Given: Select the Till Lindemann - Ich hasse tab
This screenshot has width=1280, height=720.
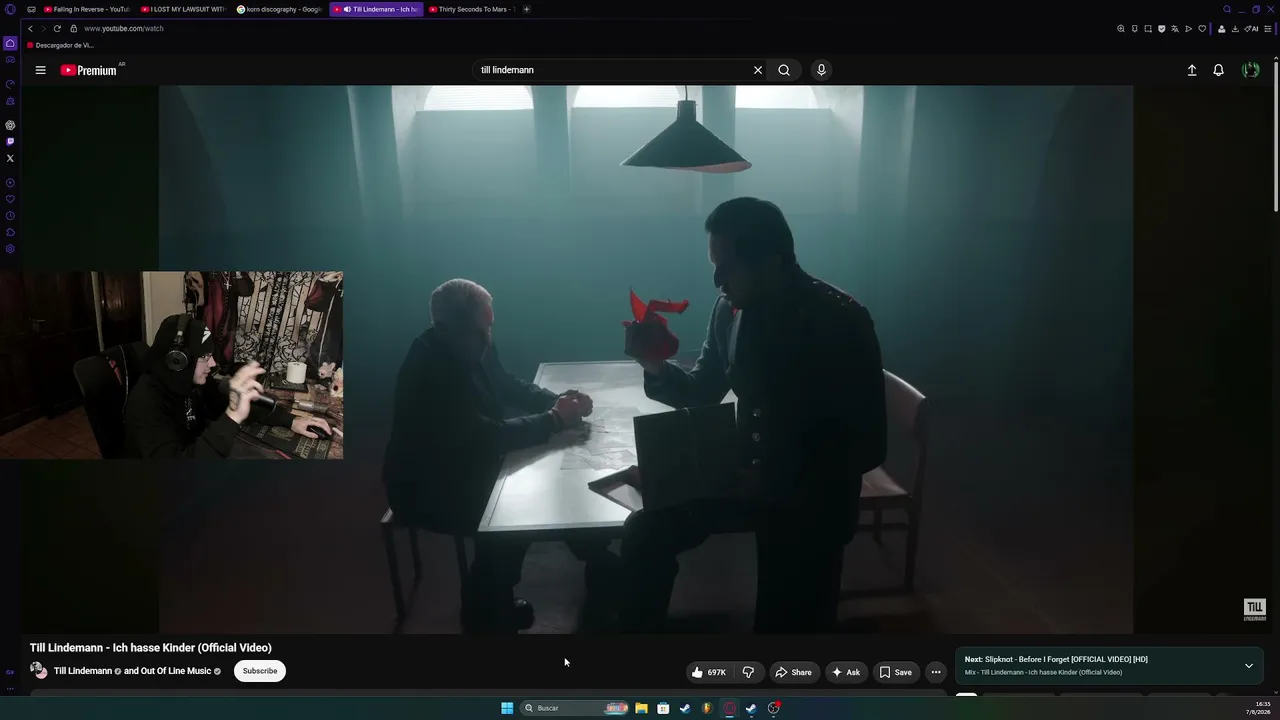Looking at the screenshot, I should [376, 9].
